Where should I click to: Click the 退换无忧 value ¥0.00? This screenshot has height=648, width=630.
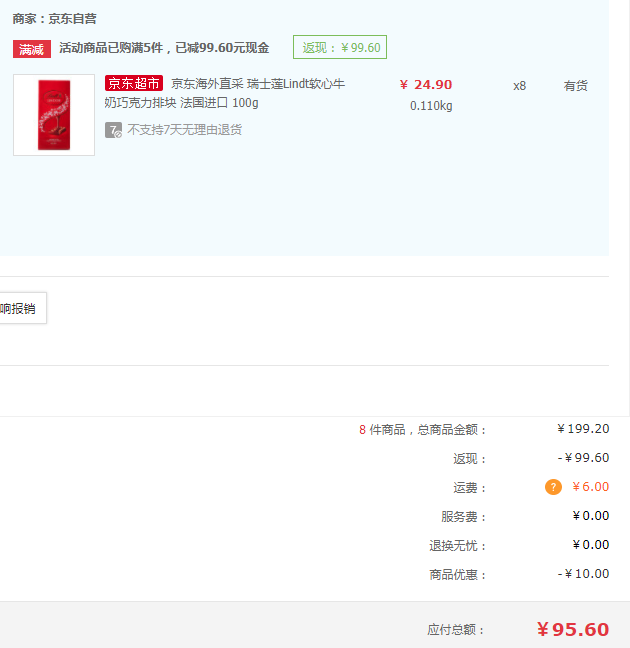[591, 545]
